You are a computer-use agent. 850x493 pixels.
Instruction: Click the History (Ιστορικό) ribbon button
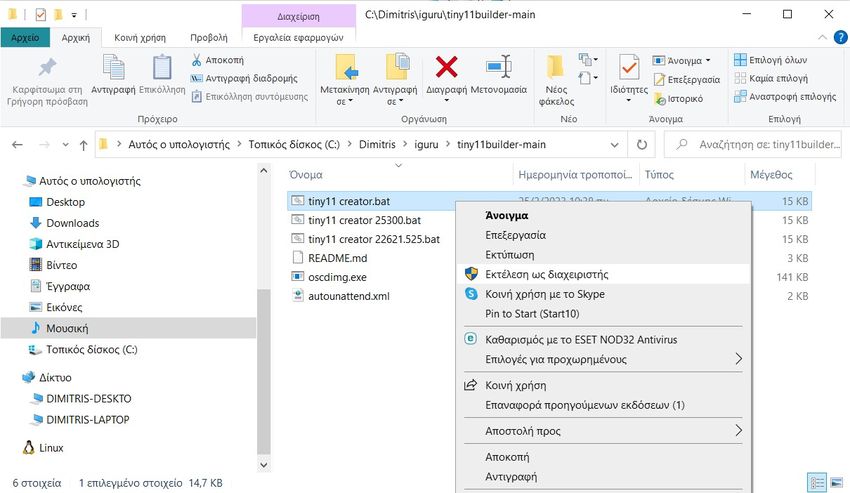[x=679, y=99]
